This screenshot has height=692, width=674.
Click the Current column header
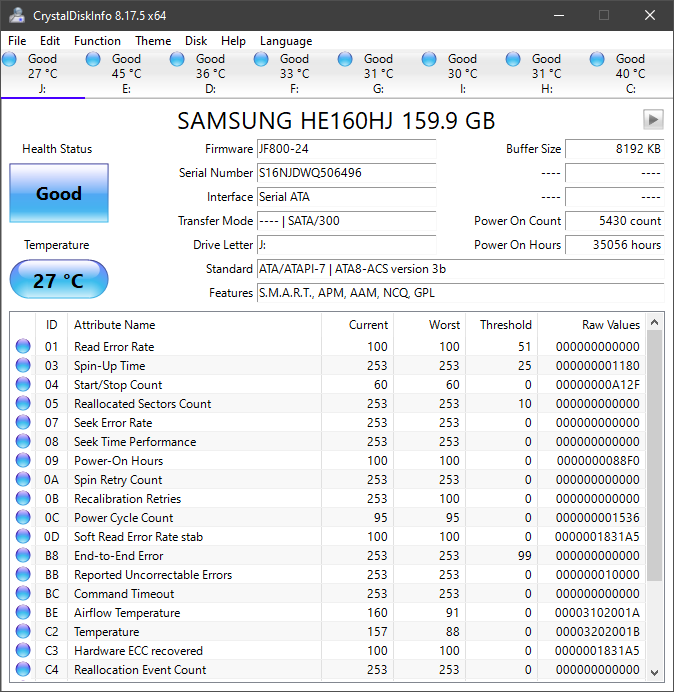tap(358, 325)
